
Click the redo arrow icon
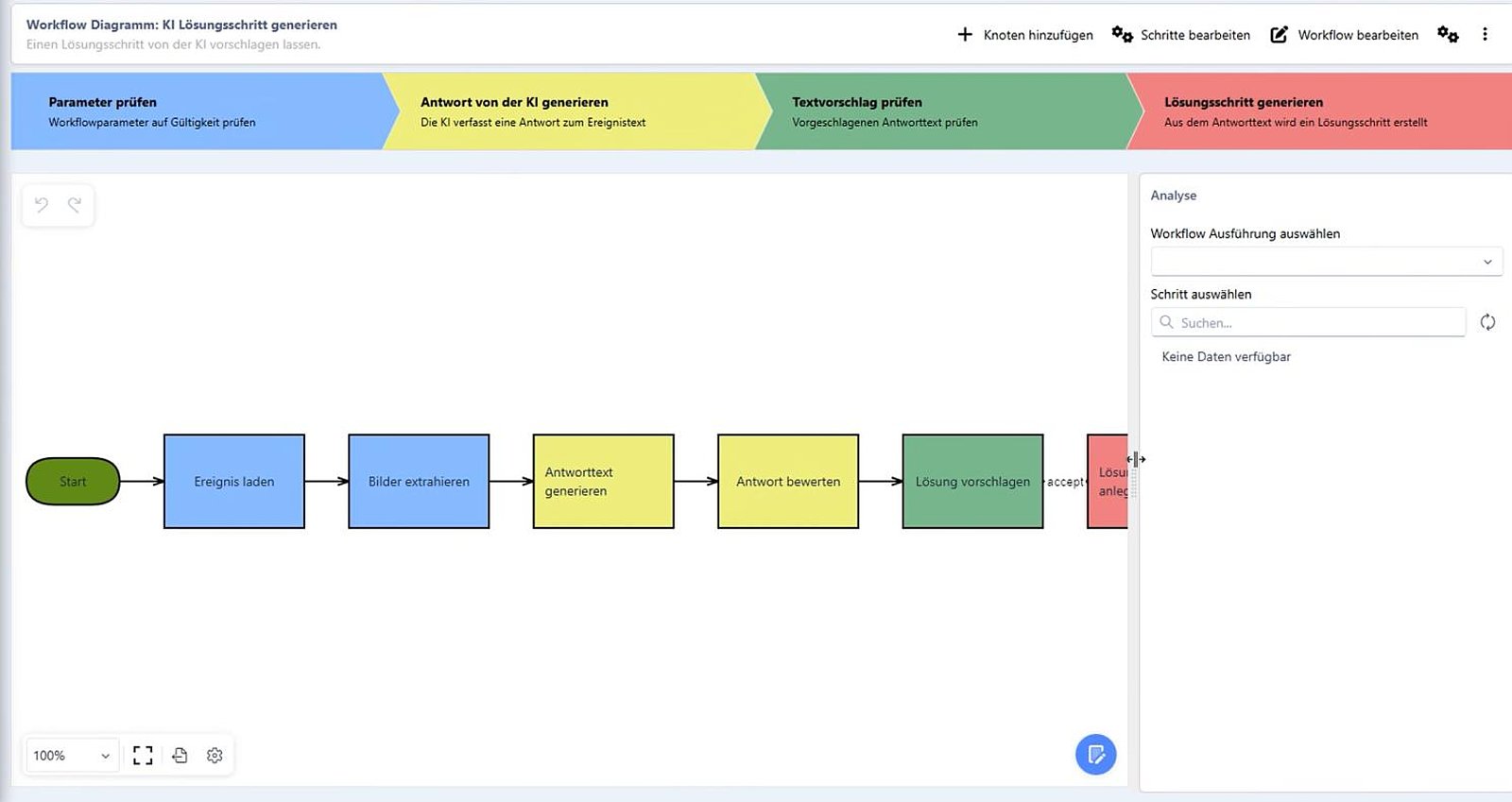coord(75,204)
